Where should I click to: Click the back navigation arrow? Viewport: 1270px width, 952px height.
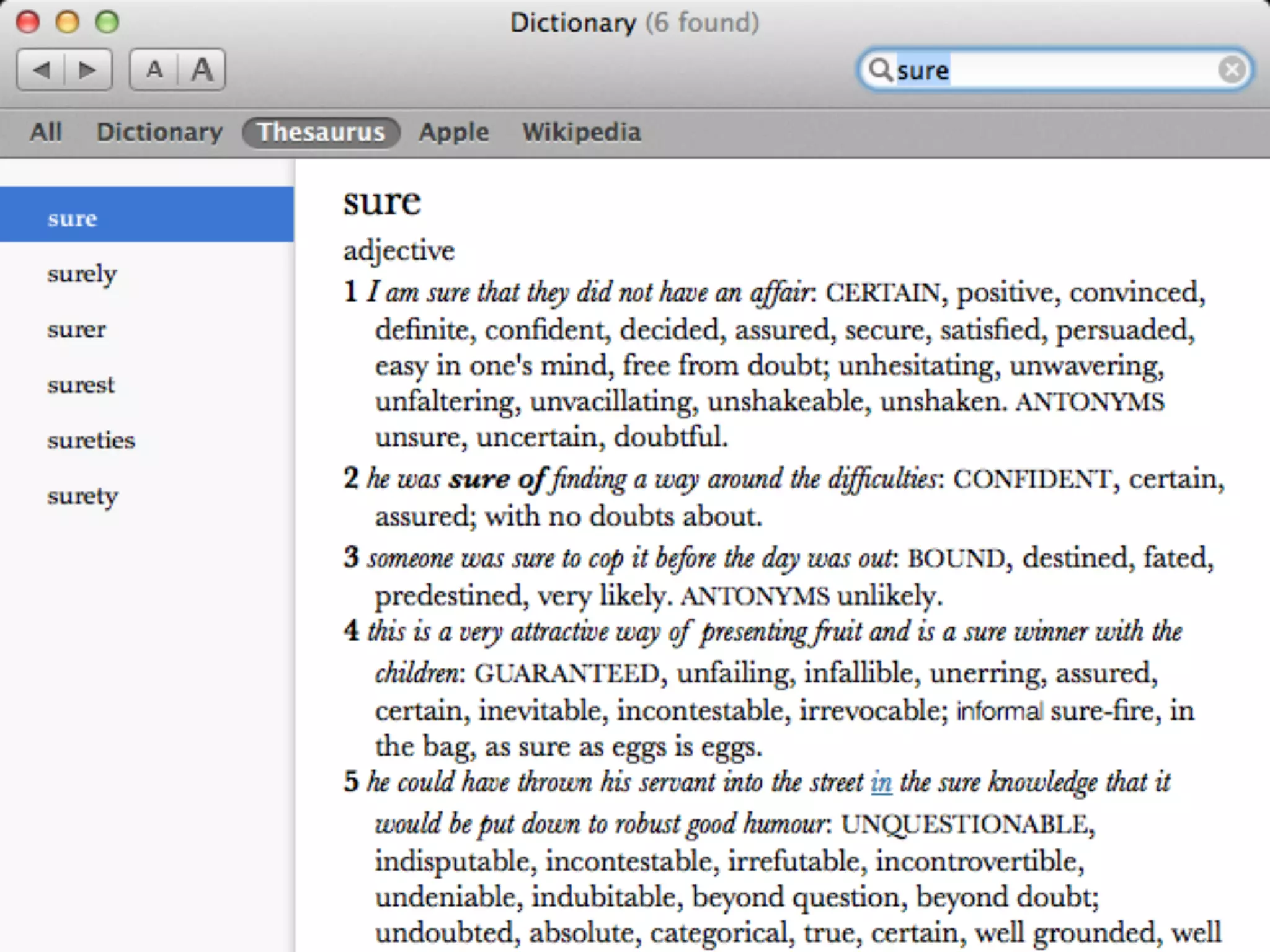(41, 69)
